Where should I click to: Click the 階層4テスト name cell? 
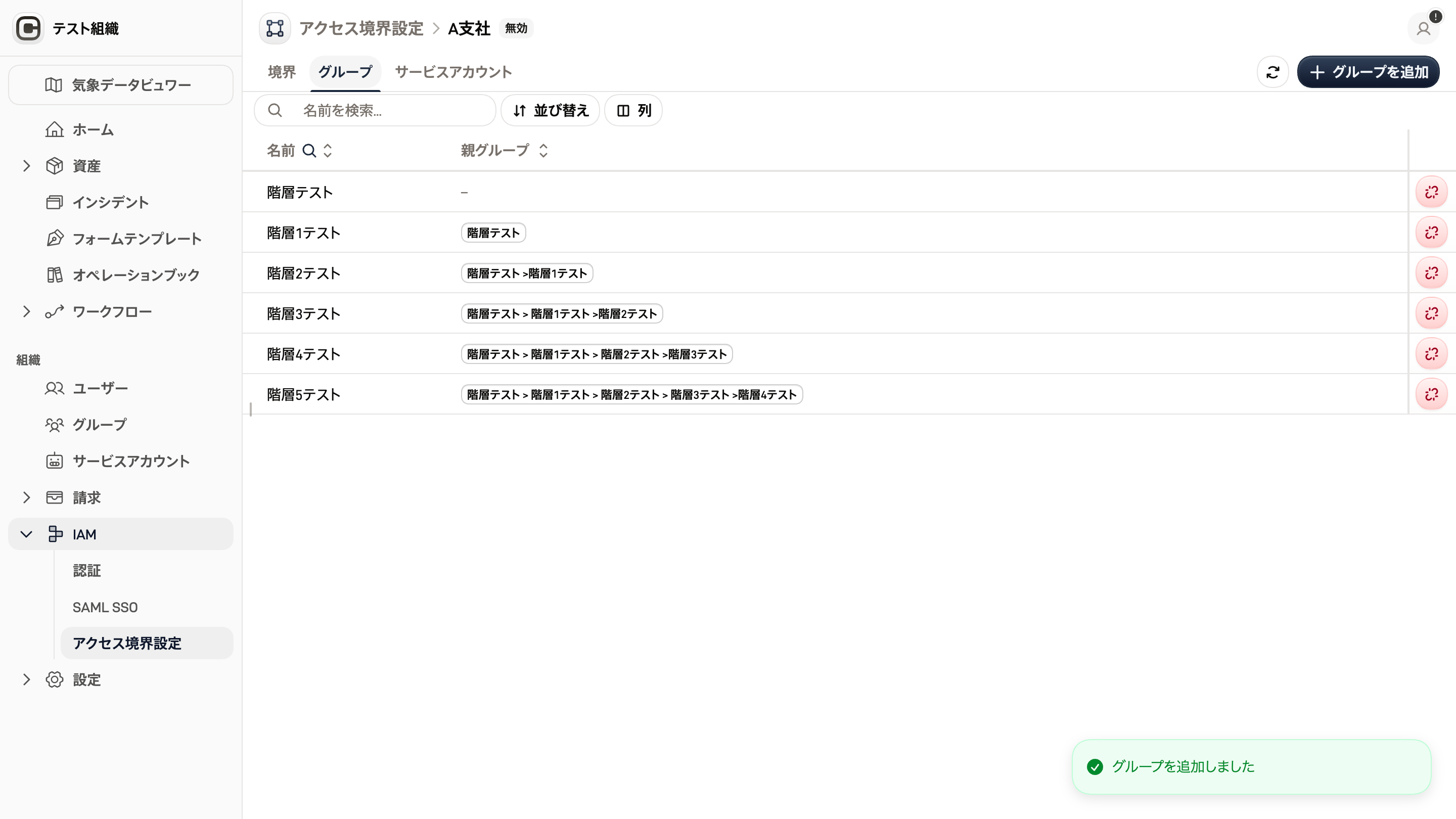[303, 354]
